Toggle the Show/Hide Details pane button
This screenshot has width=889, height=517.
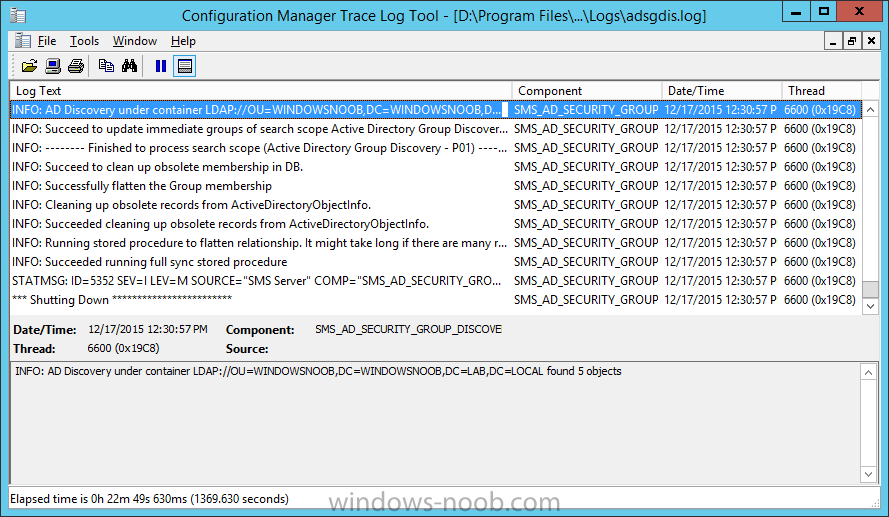pos(185,66)
